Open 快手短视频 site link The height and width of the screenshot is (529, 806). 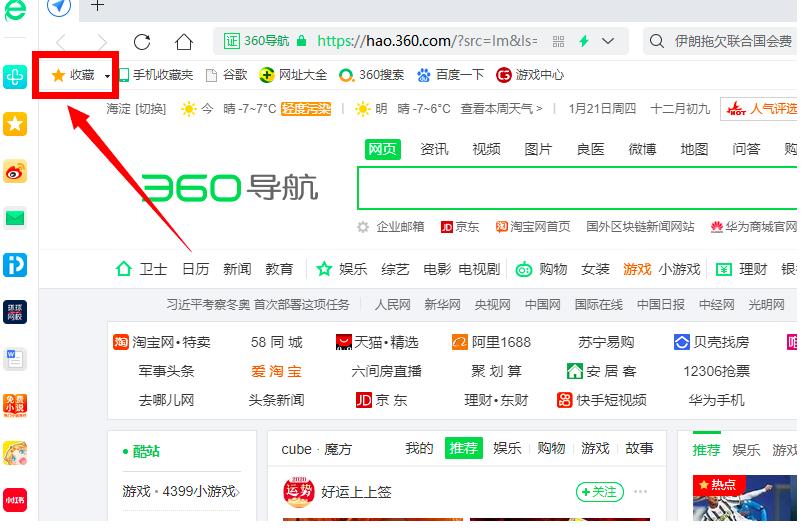[602, 400]
